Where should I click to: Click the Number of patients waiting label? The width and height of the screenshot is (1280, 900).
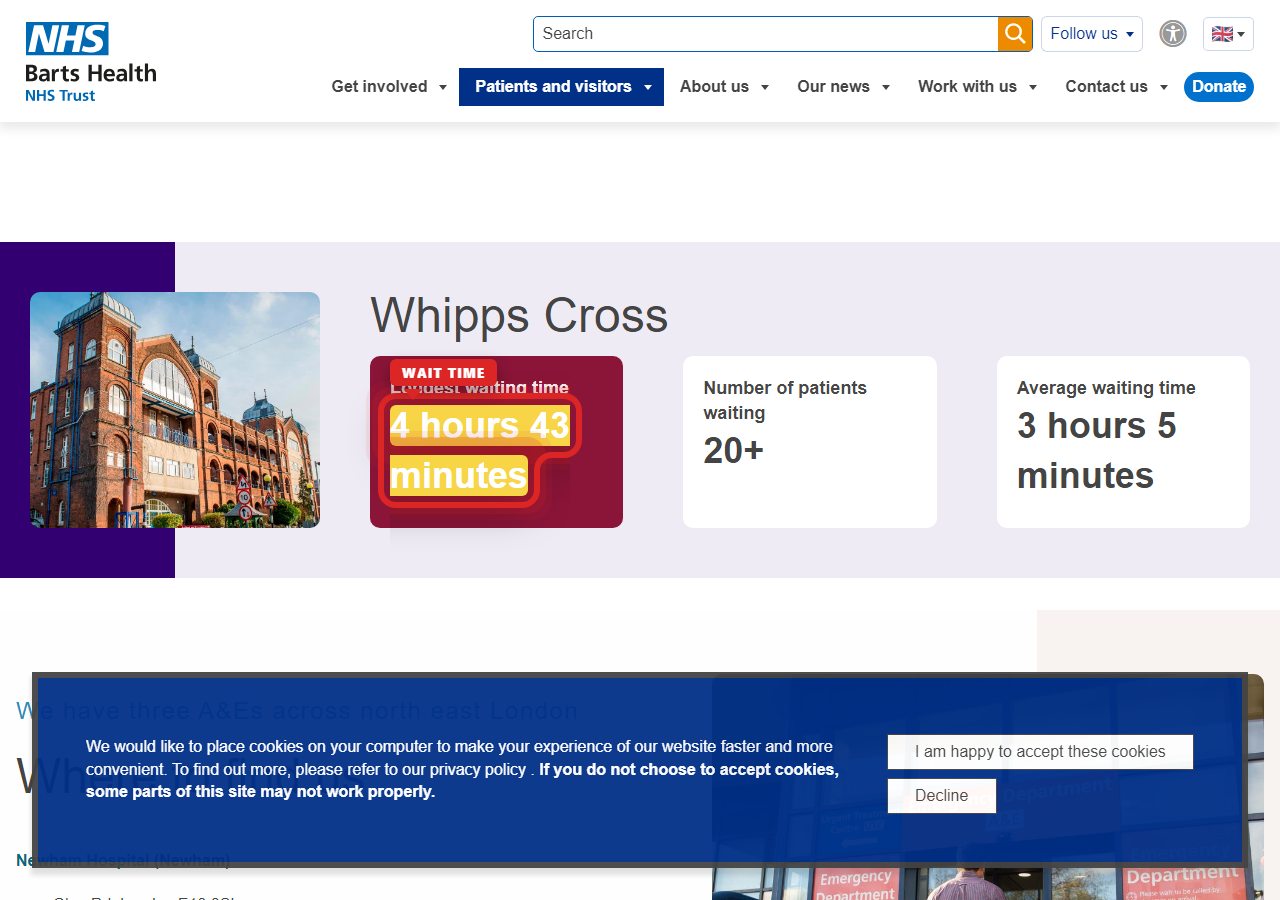point(785,400)
